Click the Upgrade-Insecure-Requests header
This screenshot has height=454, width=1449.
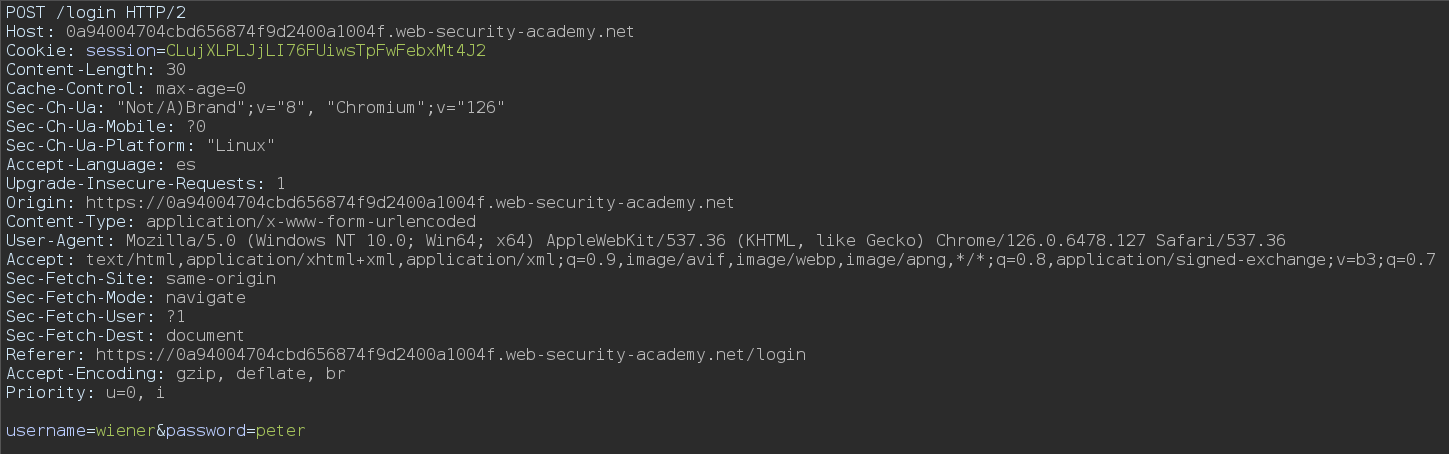coord(135,183)
